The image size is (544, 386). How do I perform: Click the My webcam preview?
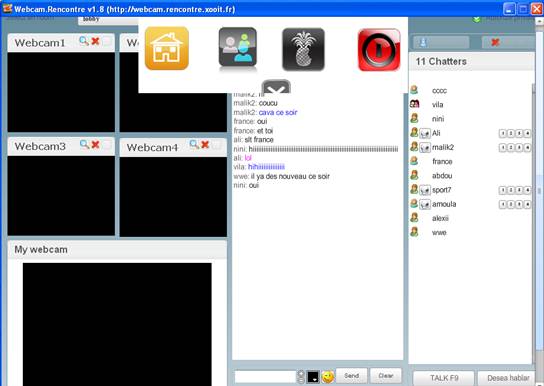[117, 324]
